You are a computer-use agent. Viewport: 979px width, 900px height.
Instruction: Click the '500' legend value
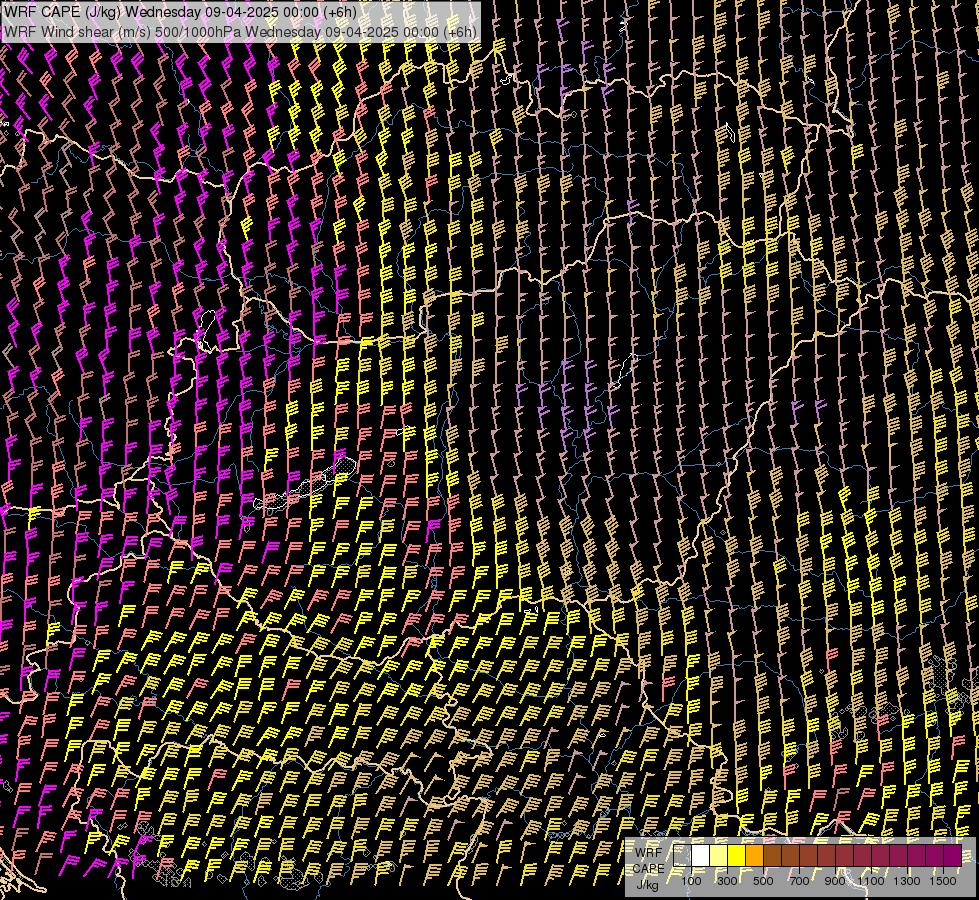763,881
